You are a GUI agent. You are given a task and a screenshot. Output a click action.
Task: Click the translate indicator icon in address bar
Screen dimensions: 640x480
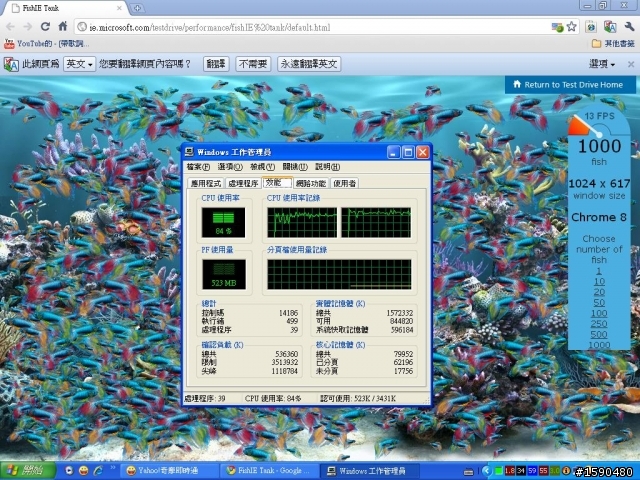pos(557,27)
